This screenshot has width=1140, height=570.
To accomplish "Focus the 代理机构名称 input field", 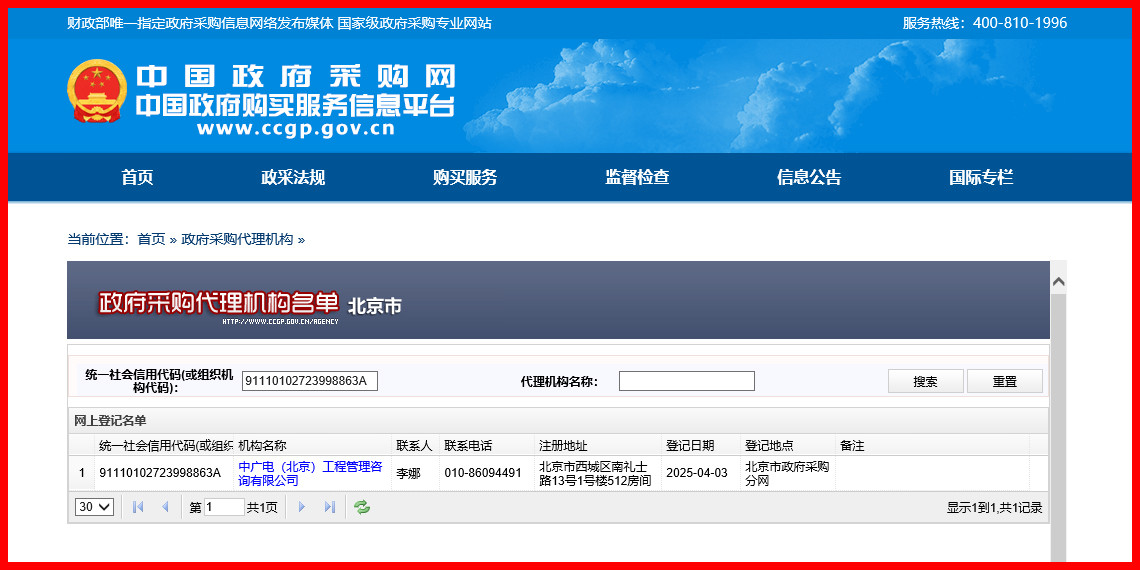I will point(687,381).
